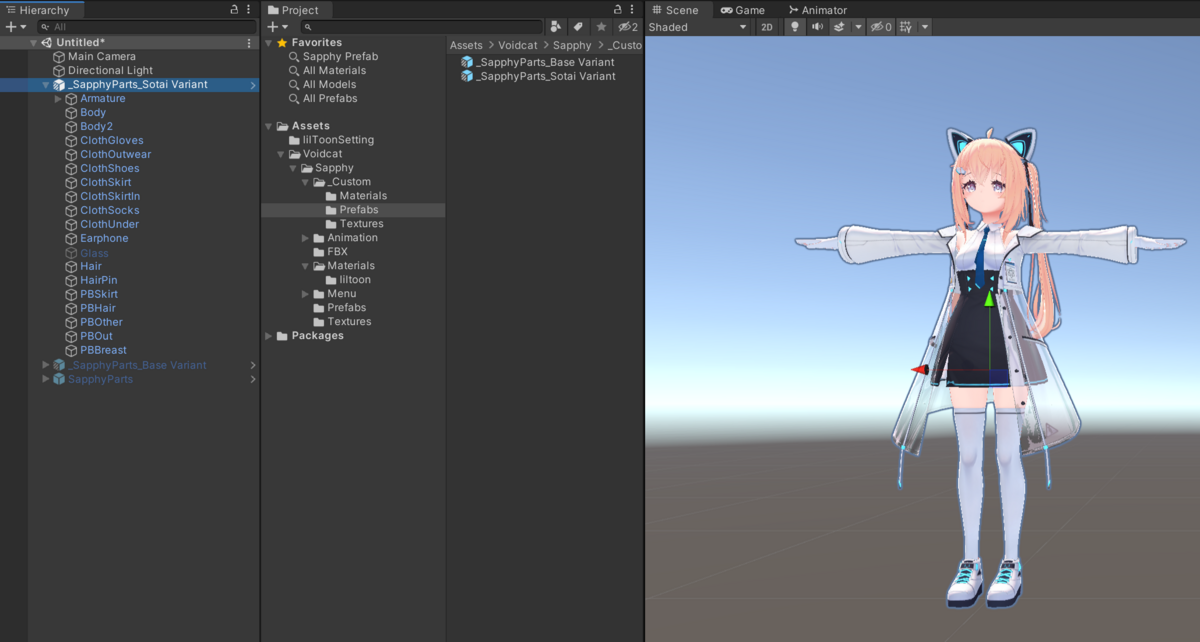Open _SapphyParts_Sotai Variant prefab arrow
The image size is (1200, 642).
253,85
